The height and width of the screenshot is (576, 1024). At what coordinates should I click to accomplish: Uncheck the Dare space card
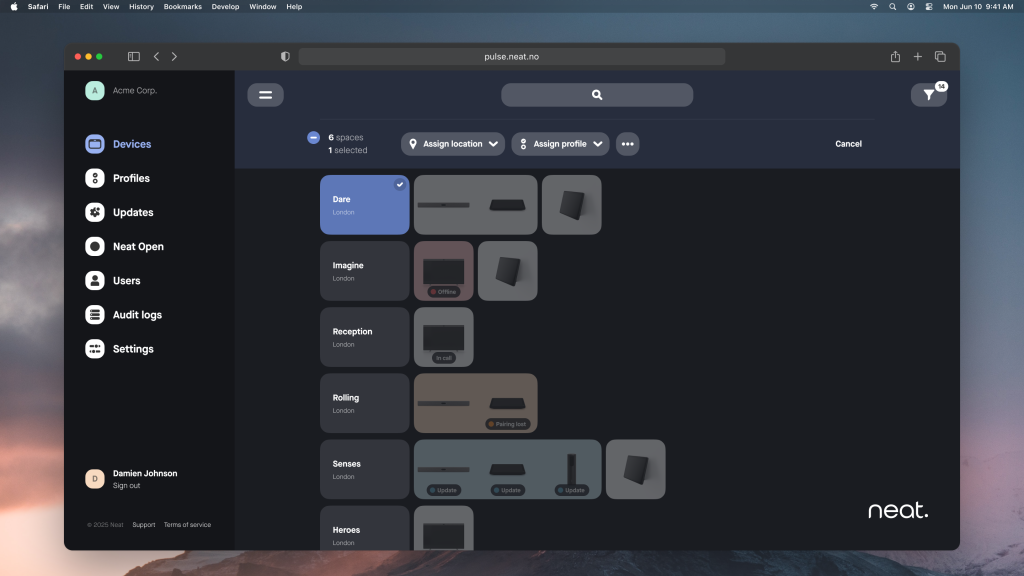tap(364, 204)
